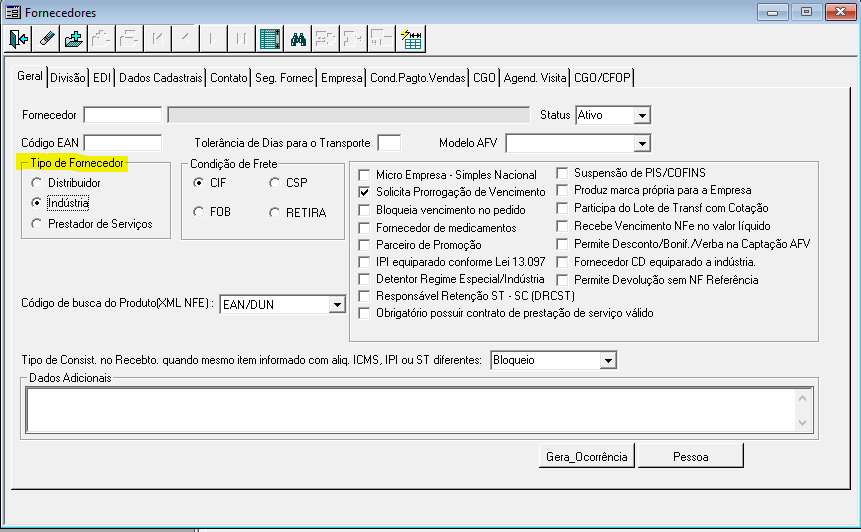Click the eraser clear-form icon
The height and width of the screenshot is (532, 861).
[46, 39]
